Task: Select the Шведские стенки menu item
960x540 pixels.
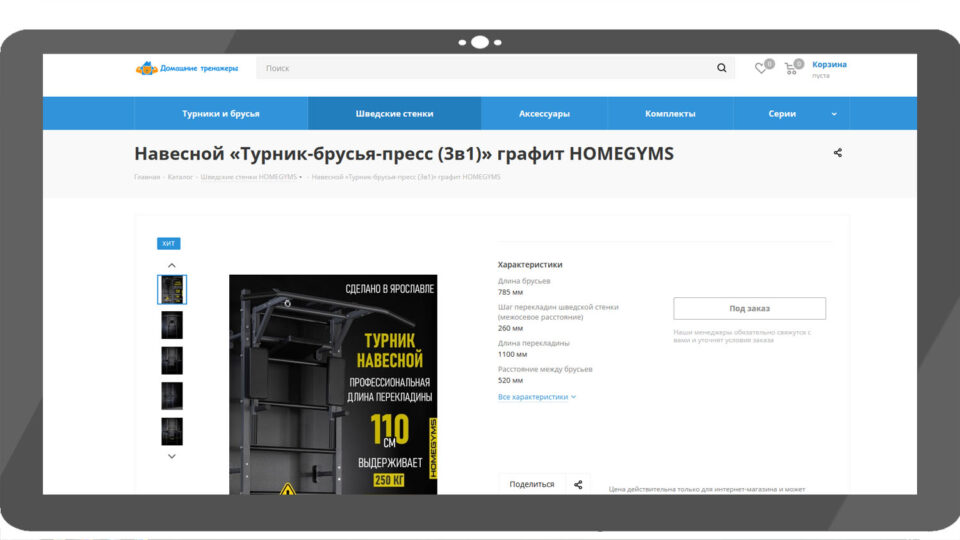Action: [x=394, y=113]
